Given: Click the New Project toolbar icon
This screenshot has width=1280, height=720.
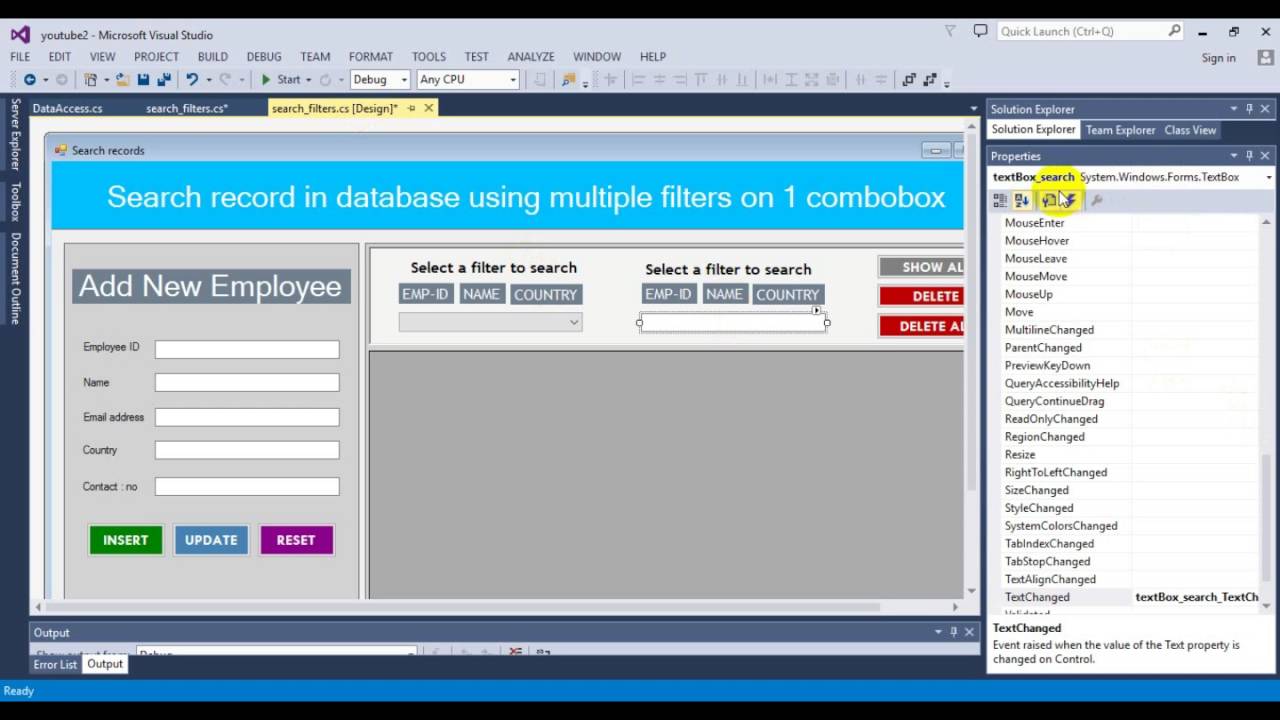Looking at the screenshot, I should click(91, 80).
